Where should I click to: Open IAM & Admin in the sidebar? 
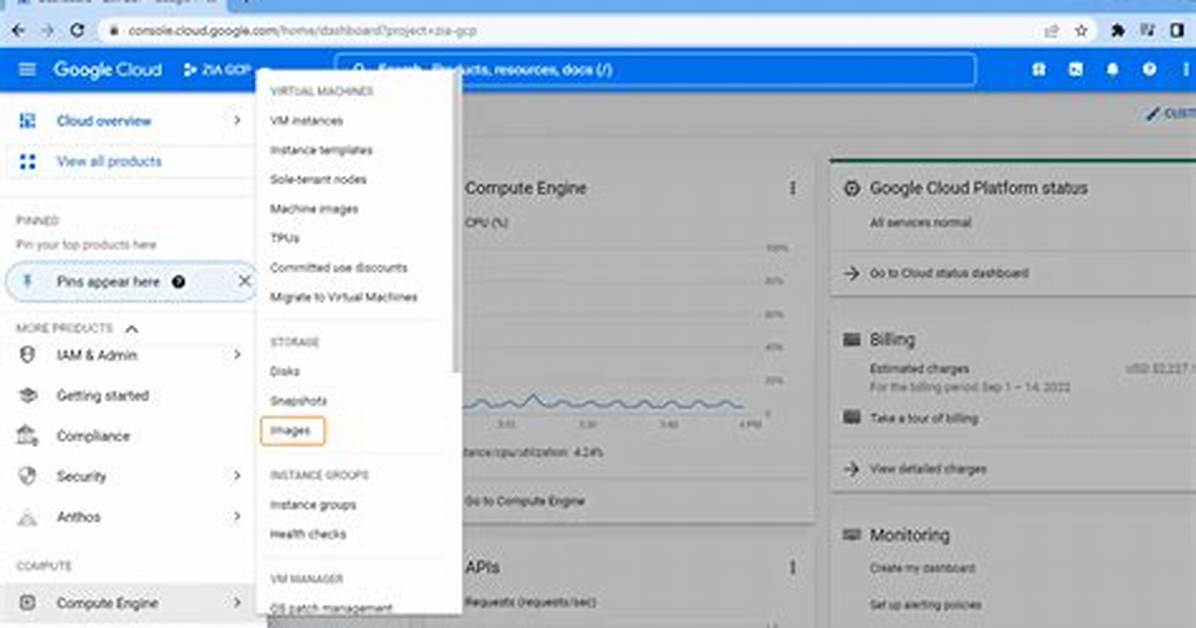pyautogui.click(x=97, y=355)
